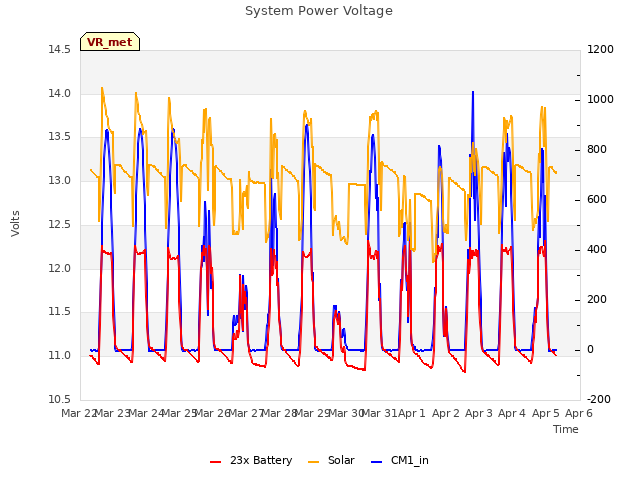Click the Apr 2 date tick label

[446, 413]
